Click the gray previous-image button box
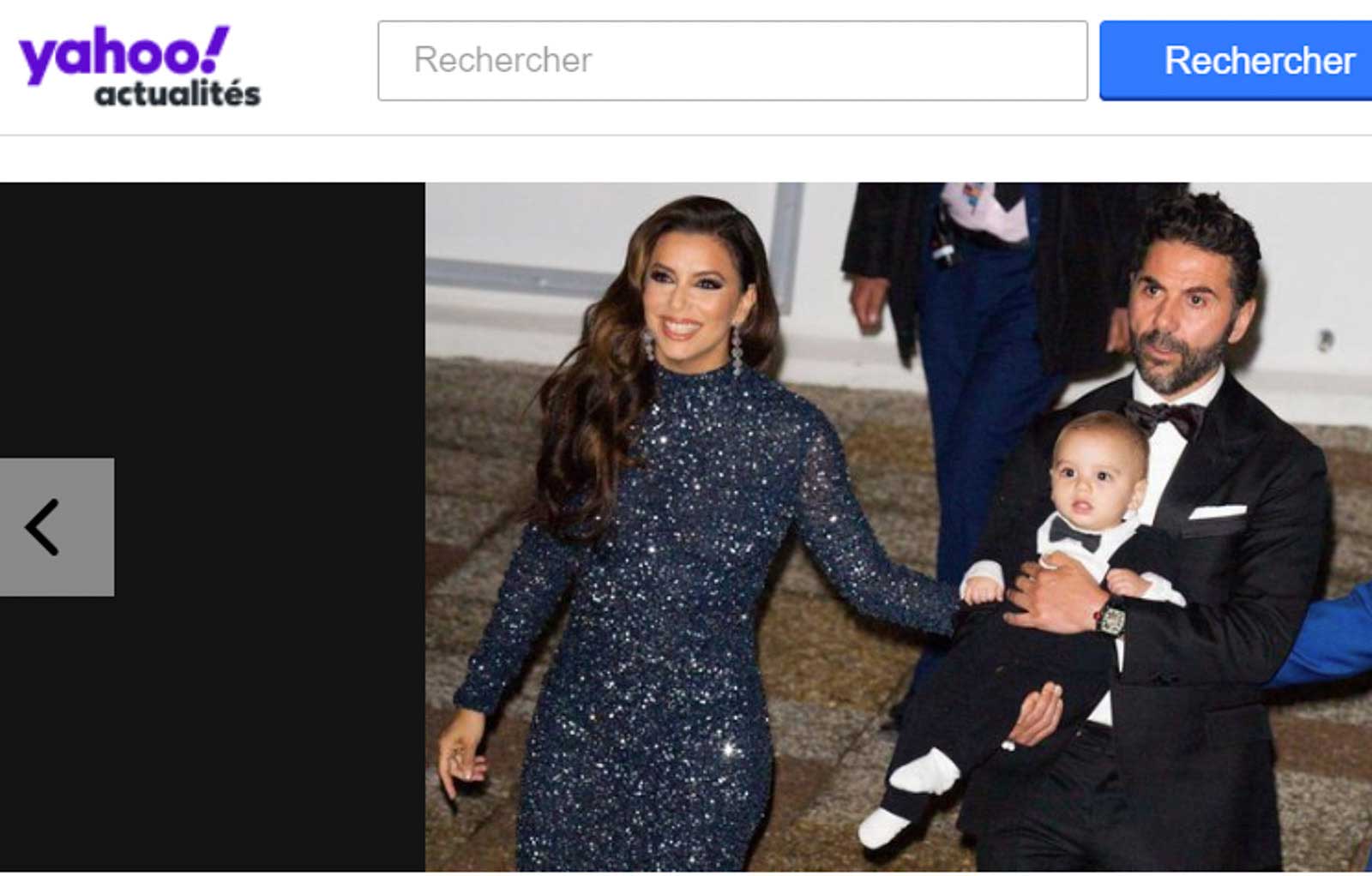The image size is (1372, 876). 57,527
